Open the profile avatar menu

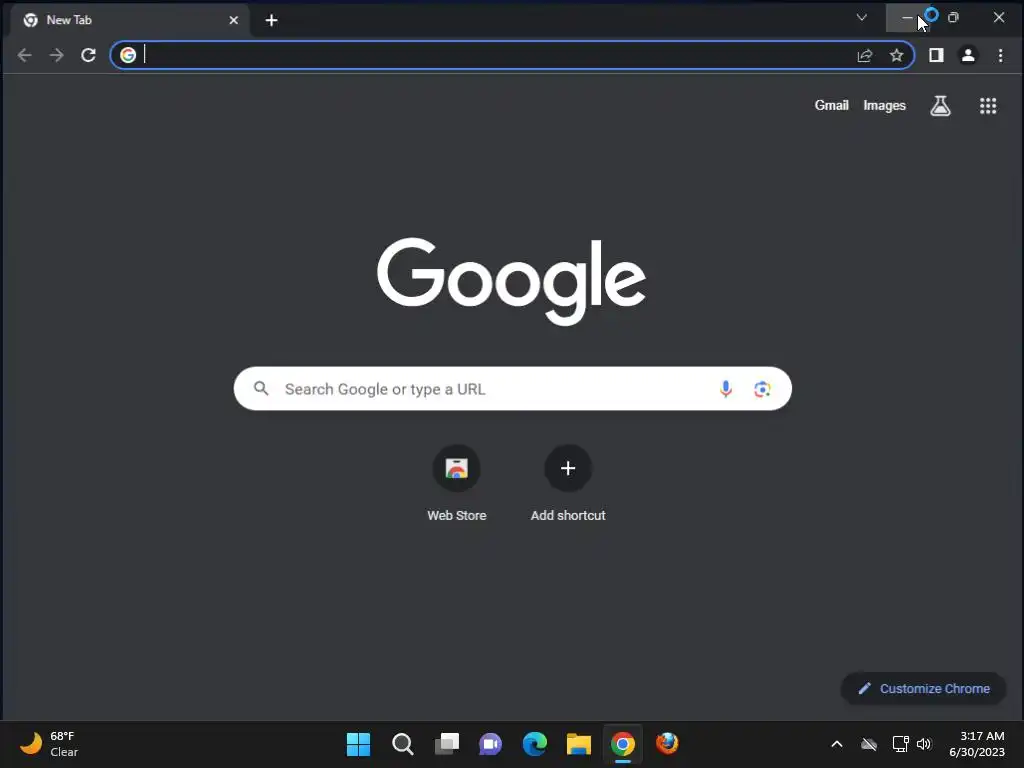[x=968, y=56]
